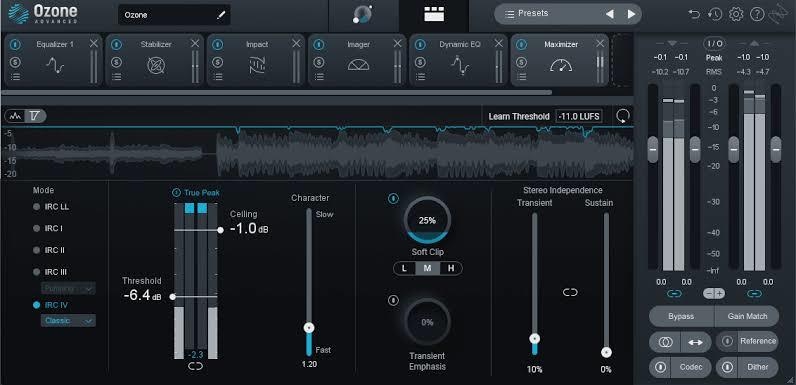796x385 pixels.
Task: Bypass the Stabilizer module power
Action: coord(116,45)
